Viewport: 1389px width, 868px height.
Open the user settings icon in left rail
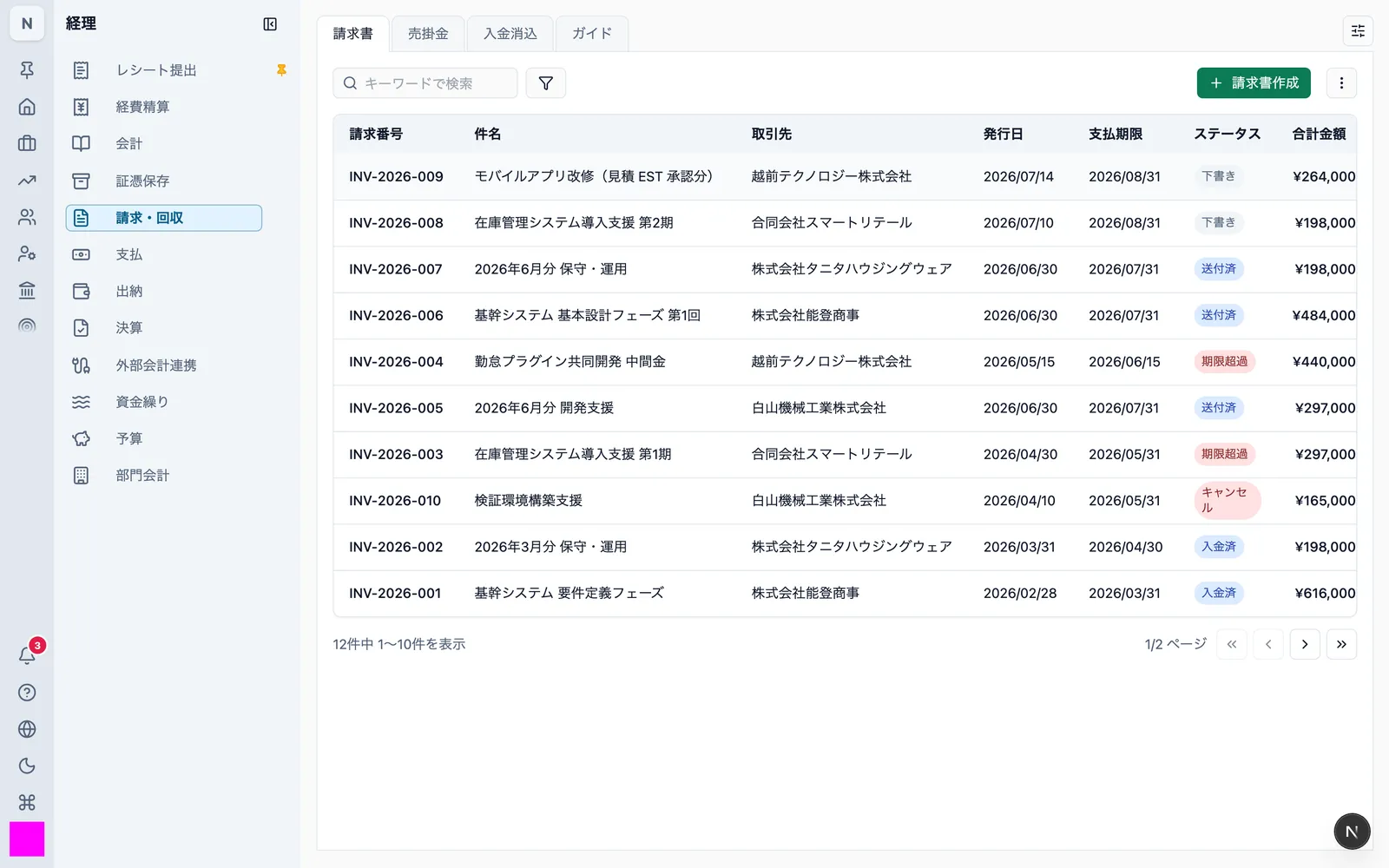tap(27, 253)
